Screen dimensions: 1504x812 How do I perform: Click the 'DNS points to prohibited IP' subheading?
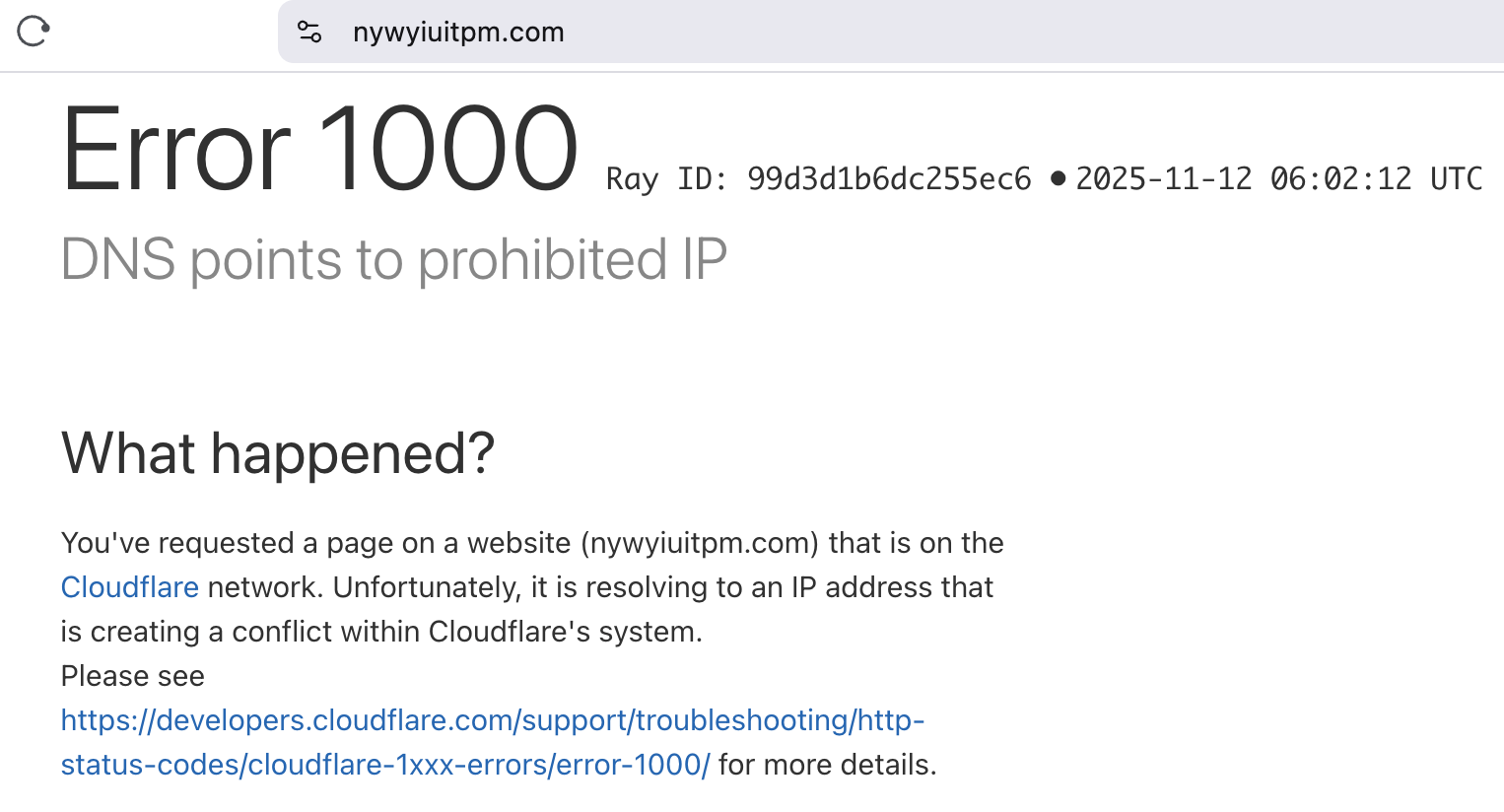pyautogui.click(x=393, y=260)
